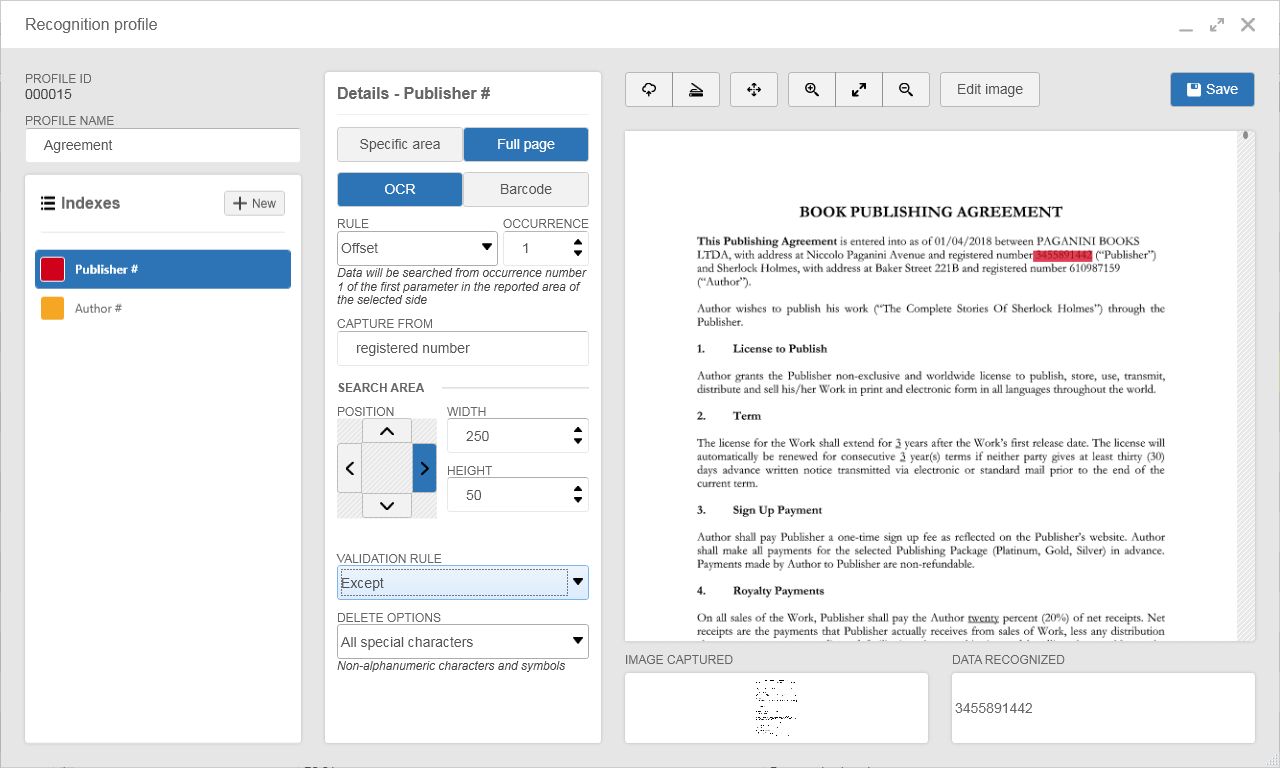Viewport: 1280px width, 768px height.
Task: Expand the Validation rule dropdown
Action: pyautogui.click(x=463, y=583)
